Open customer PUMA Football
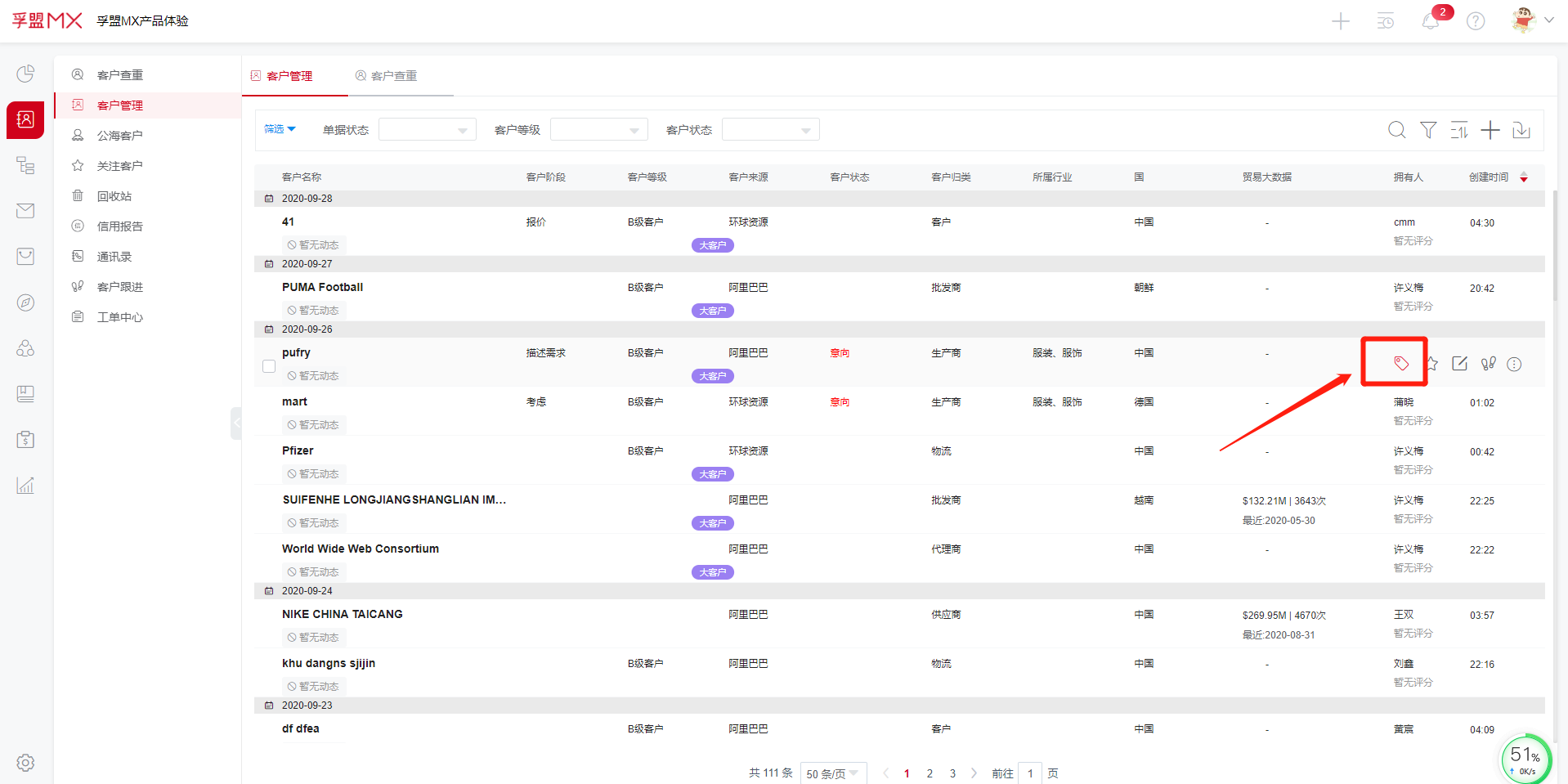This screenshot has width=1568, height=784. click(x=322, y=287)
